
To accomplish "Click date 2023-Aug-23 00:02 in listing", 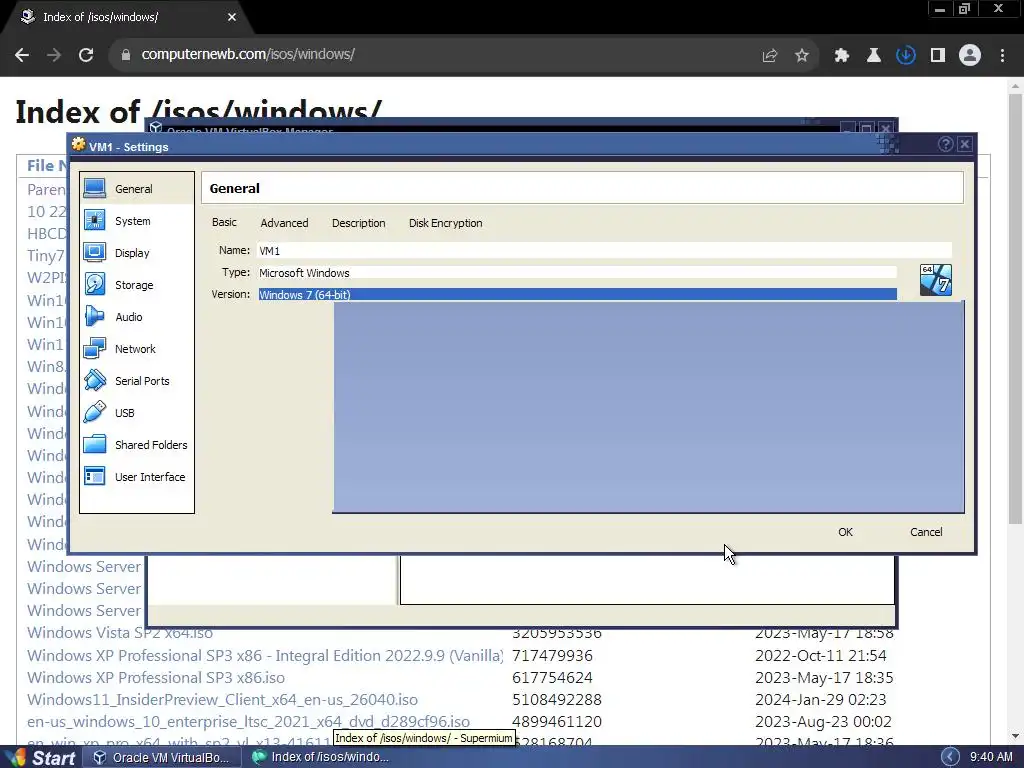I will coord(823,722).
